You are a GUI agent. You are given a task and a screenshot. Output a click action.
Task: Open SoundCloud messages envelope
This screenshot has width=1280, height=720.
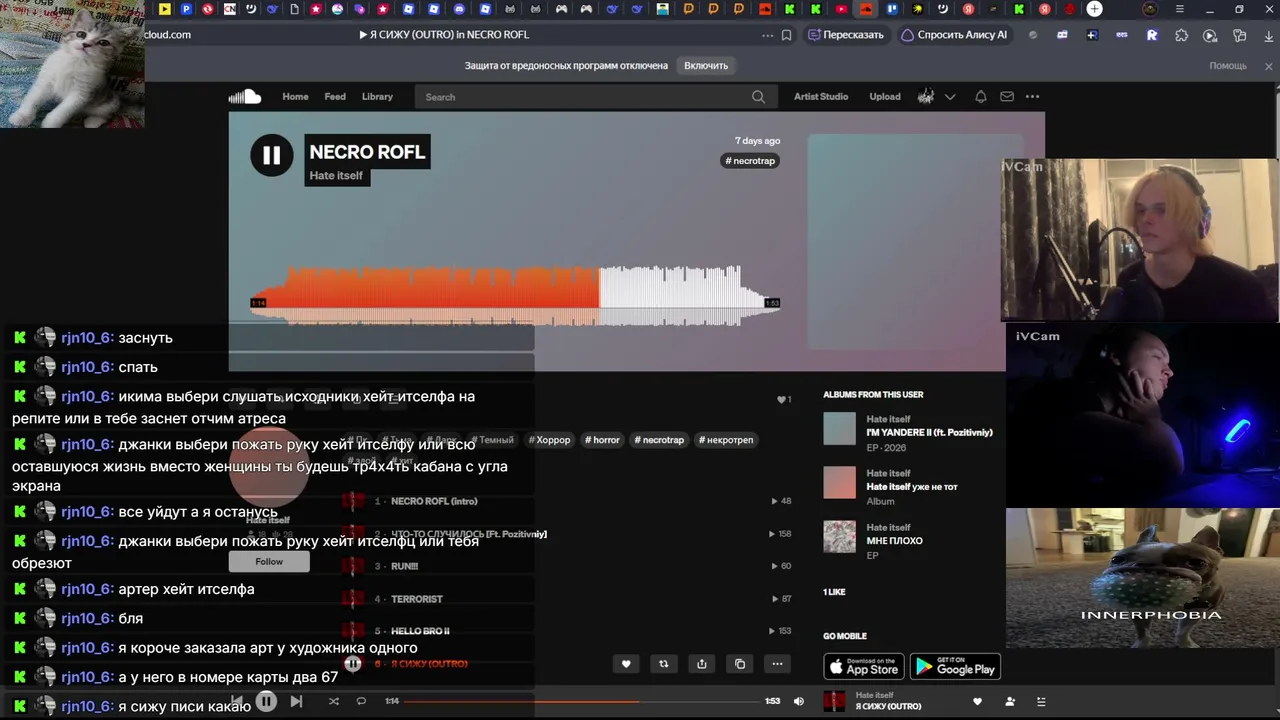pyautogui.click(x=1007, y=97)
